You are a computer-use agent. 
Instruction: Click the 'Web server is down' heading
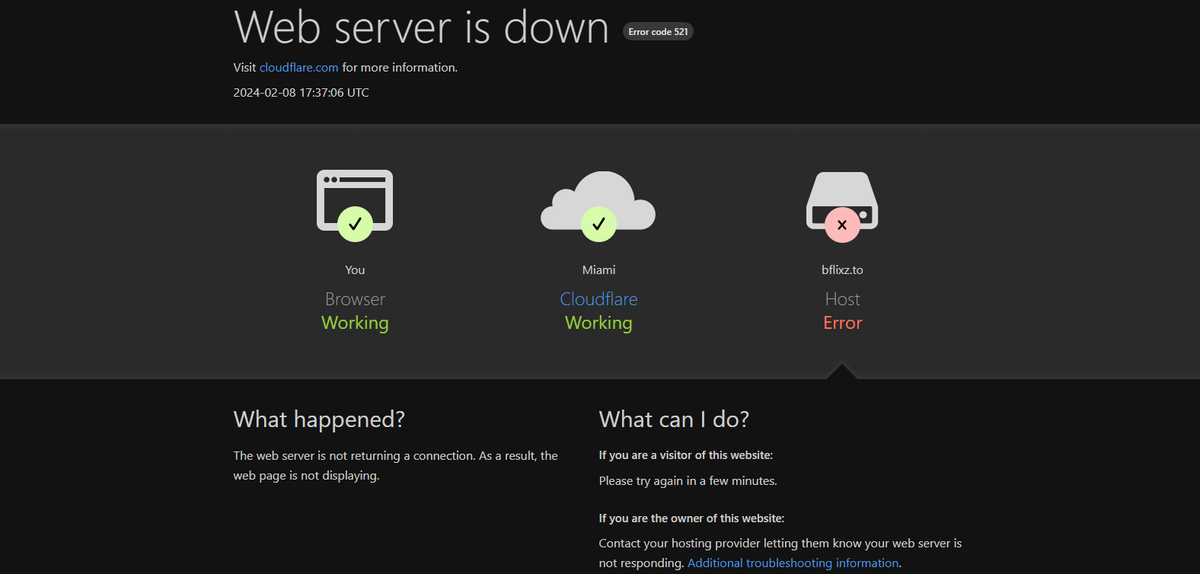click(421, 27)
